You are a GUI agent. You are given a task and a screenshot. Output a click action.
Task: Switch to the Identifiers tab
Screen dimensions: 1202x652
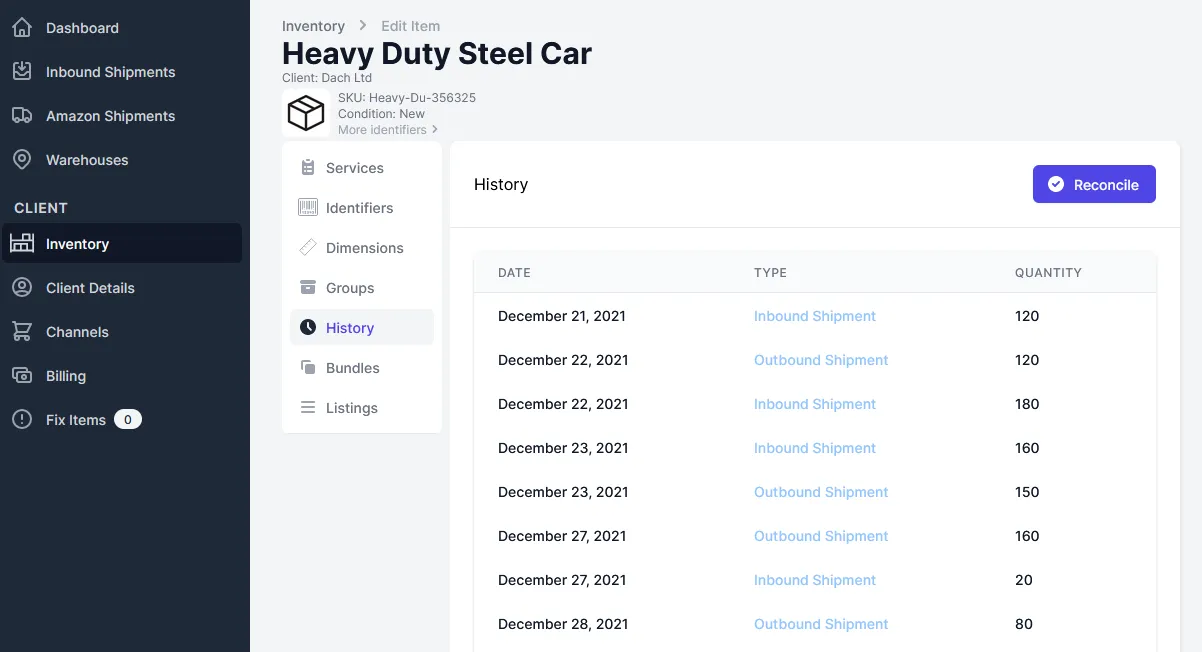pyautogui.click(x=362, y=208)
